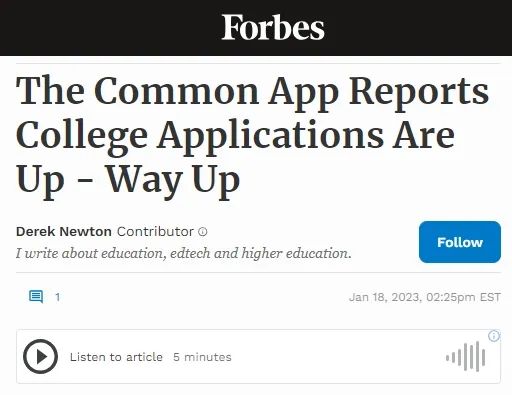The width and height of the screenshot is (512, 395).
Task: Open the Contributor info icon
Action: (203, 232)
